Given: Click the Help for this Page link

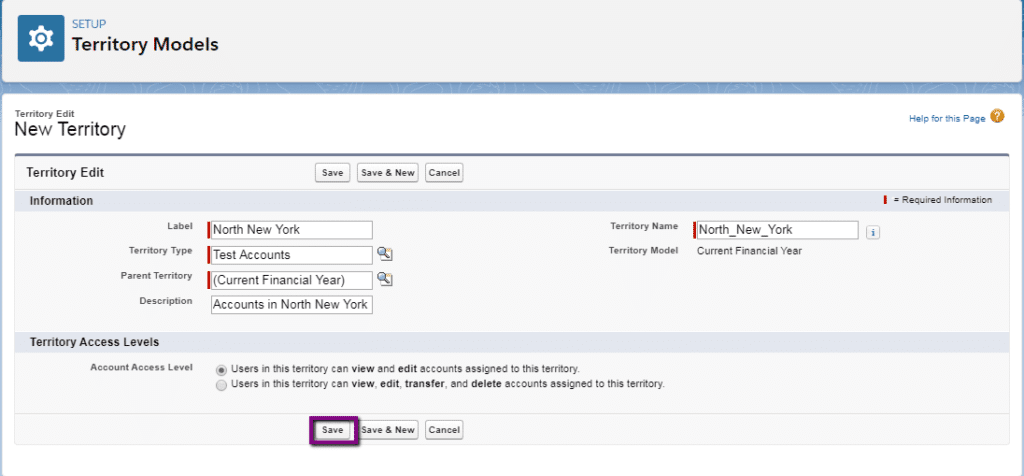Looking at the screenshot, I should pyautogui.click(x=946, y=119).
